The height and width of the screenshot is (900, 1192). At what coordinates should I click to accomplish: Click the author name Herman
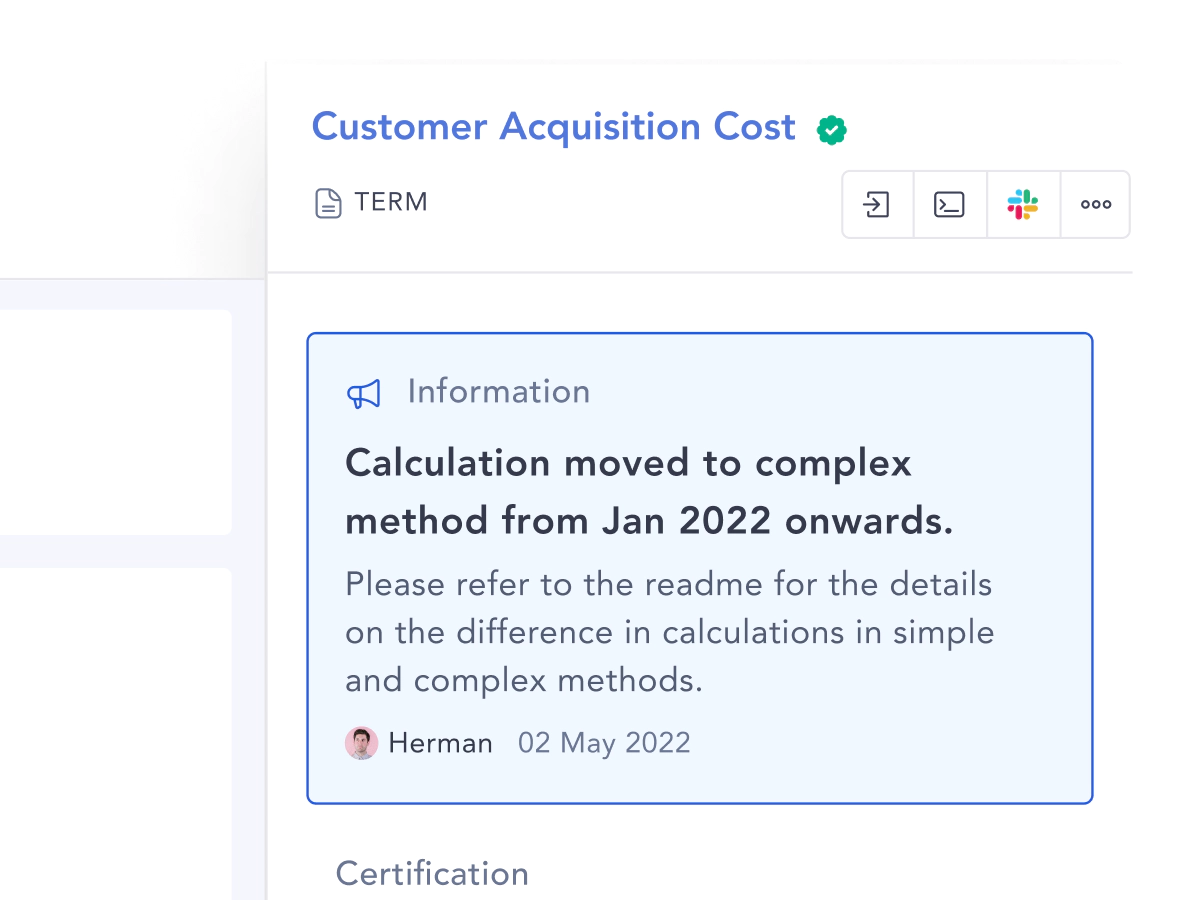(x=440, y=743)
